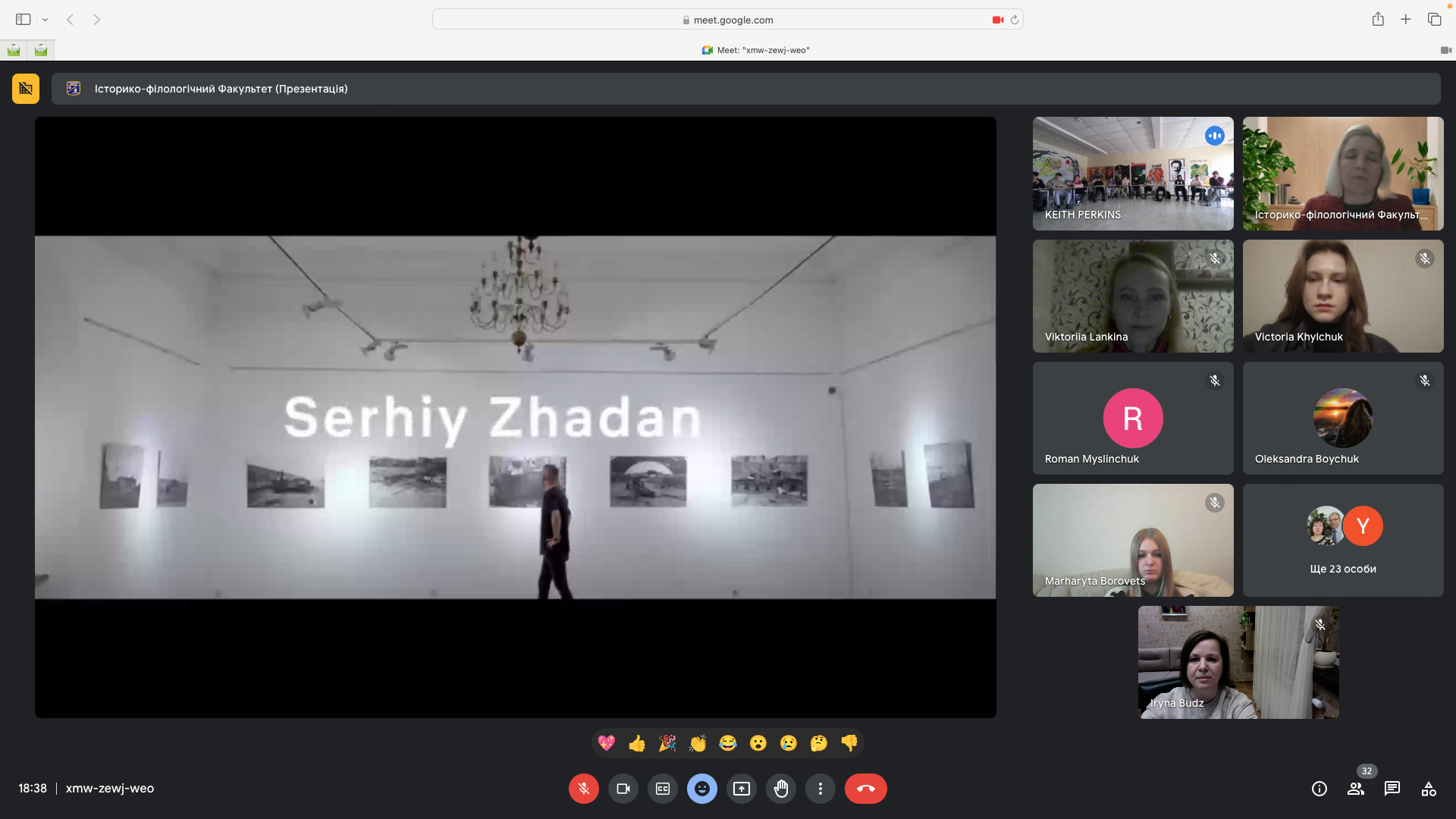Open Safari sidebar dropdown chevron

[45, 20]
